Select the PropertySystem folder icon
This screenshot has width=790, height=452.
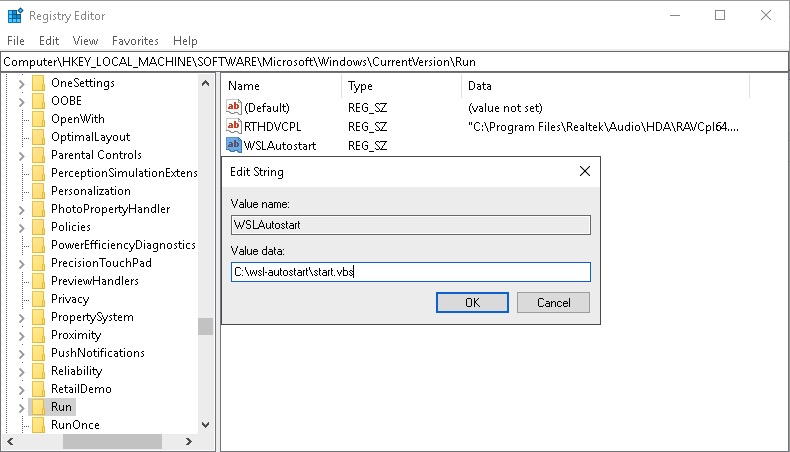click(x=38, y=317)
